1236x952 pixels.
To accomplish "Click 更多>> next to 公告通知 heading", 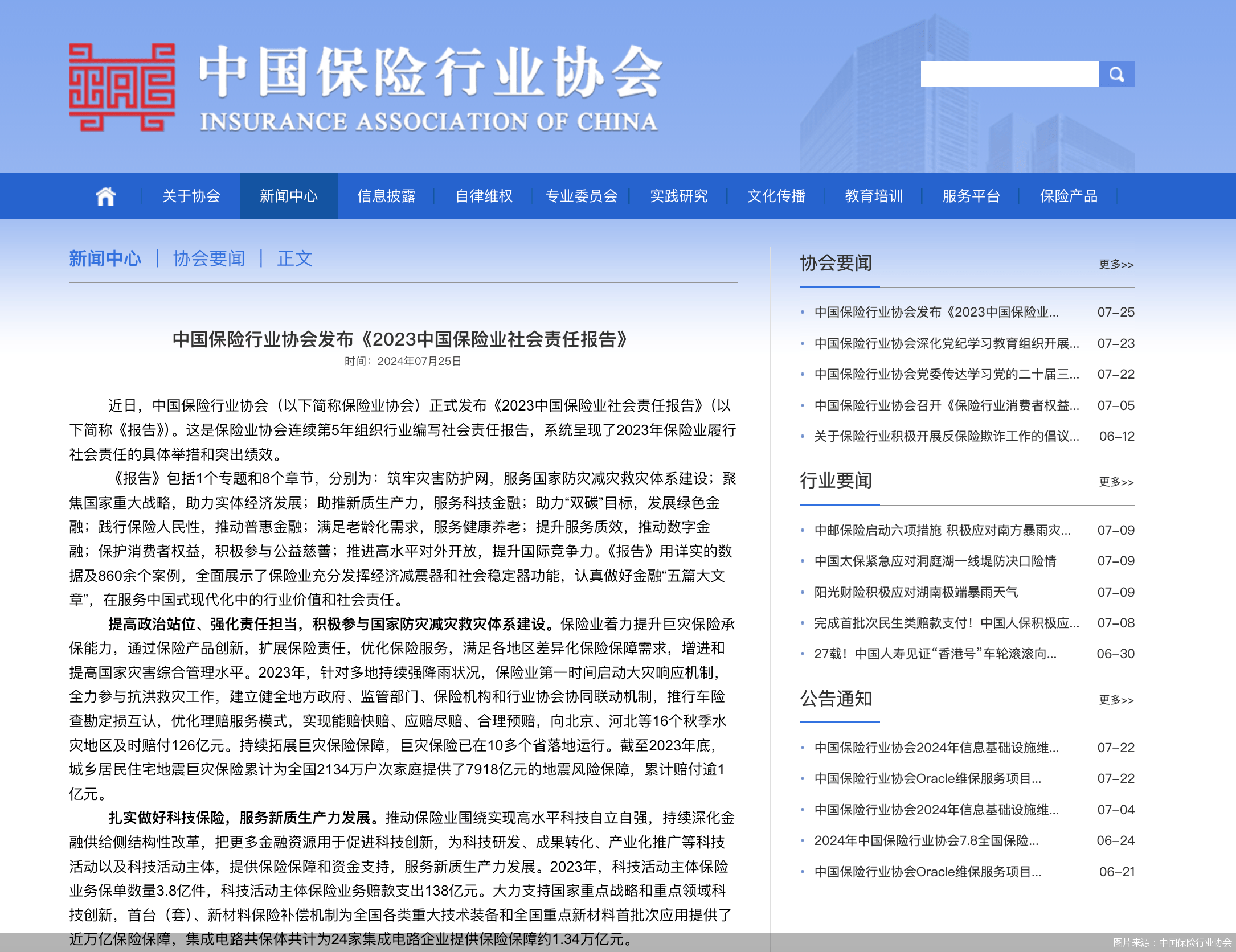I will pos(1116,700).
